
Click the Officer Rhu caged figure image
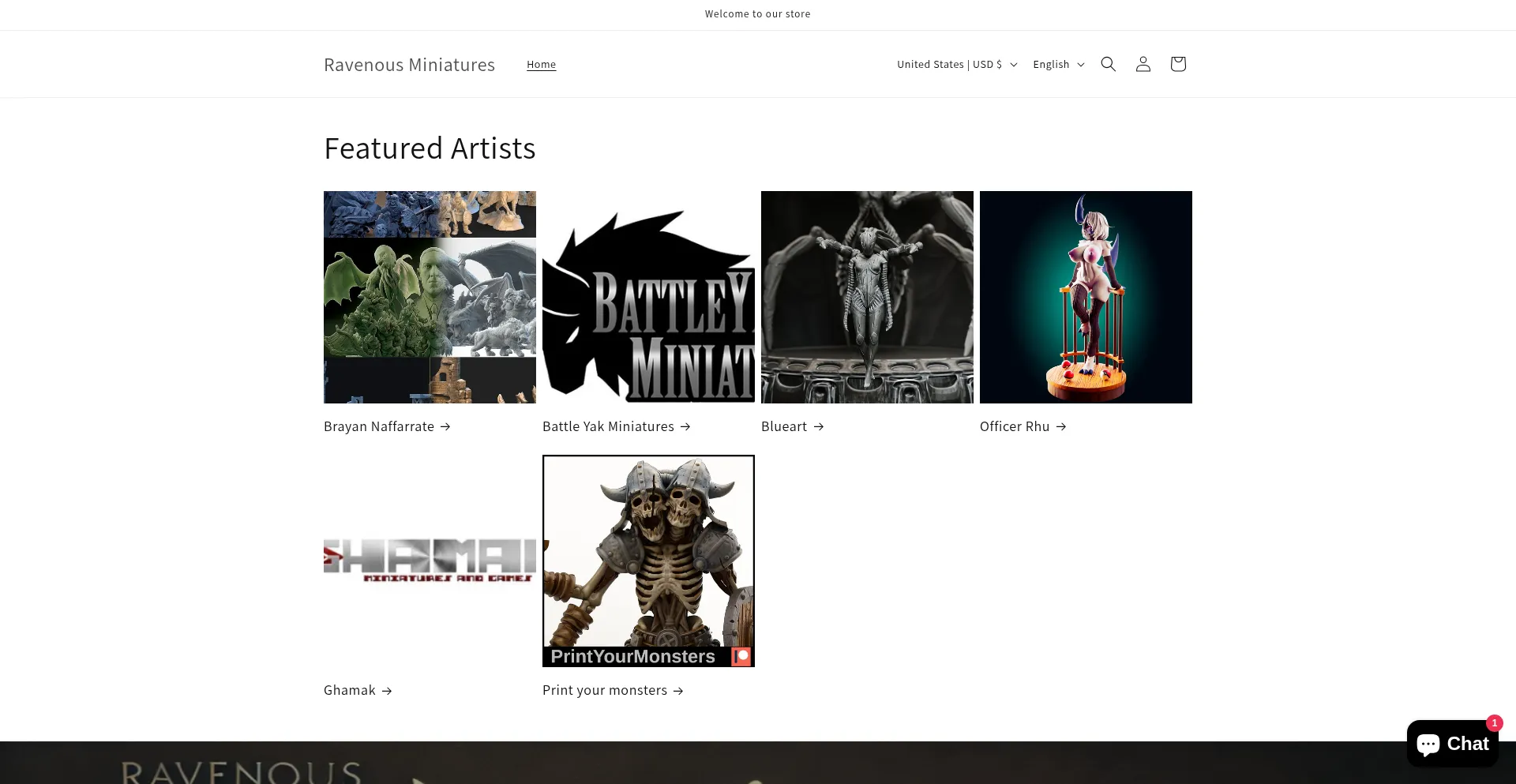tap(1086, 297)
